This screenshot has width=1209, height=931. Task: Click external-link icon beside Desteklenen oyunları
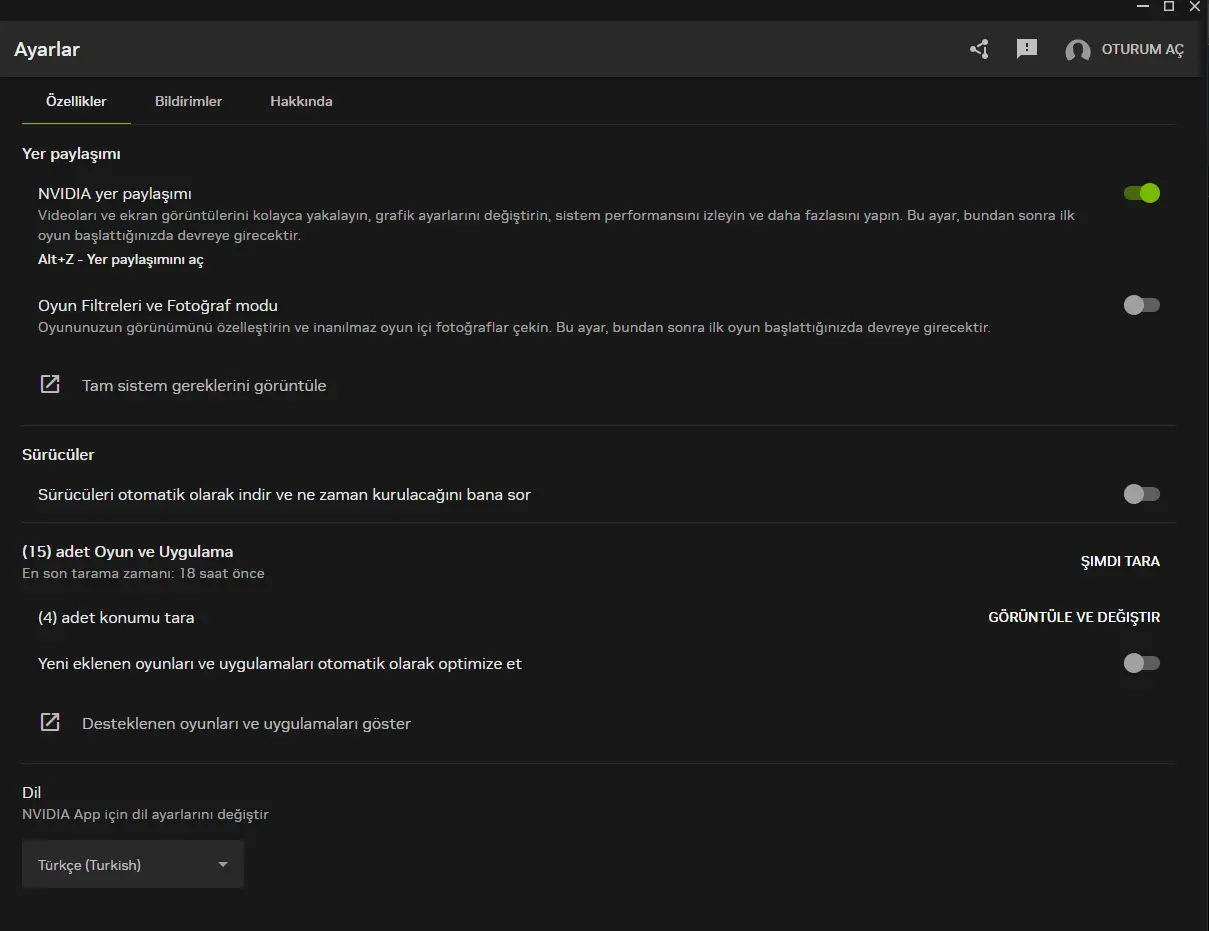click(50, 722)
